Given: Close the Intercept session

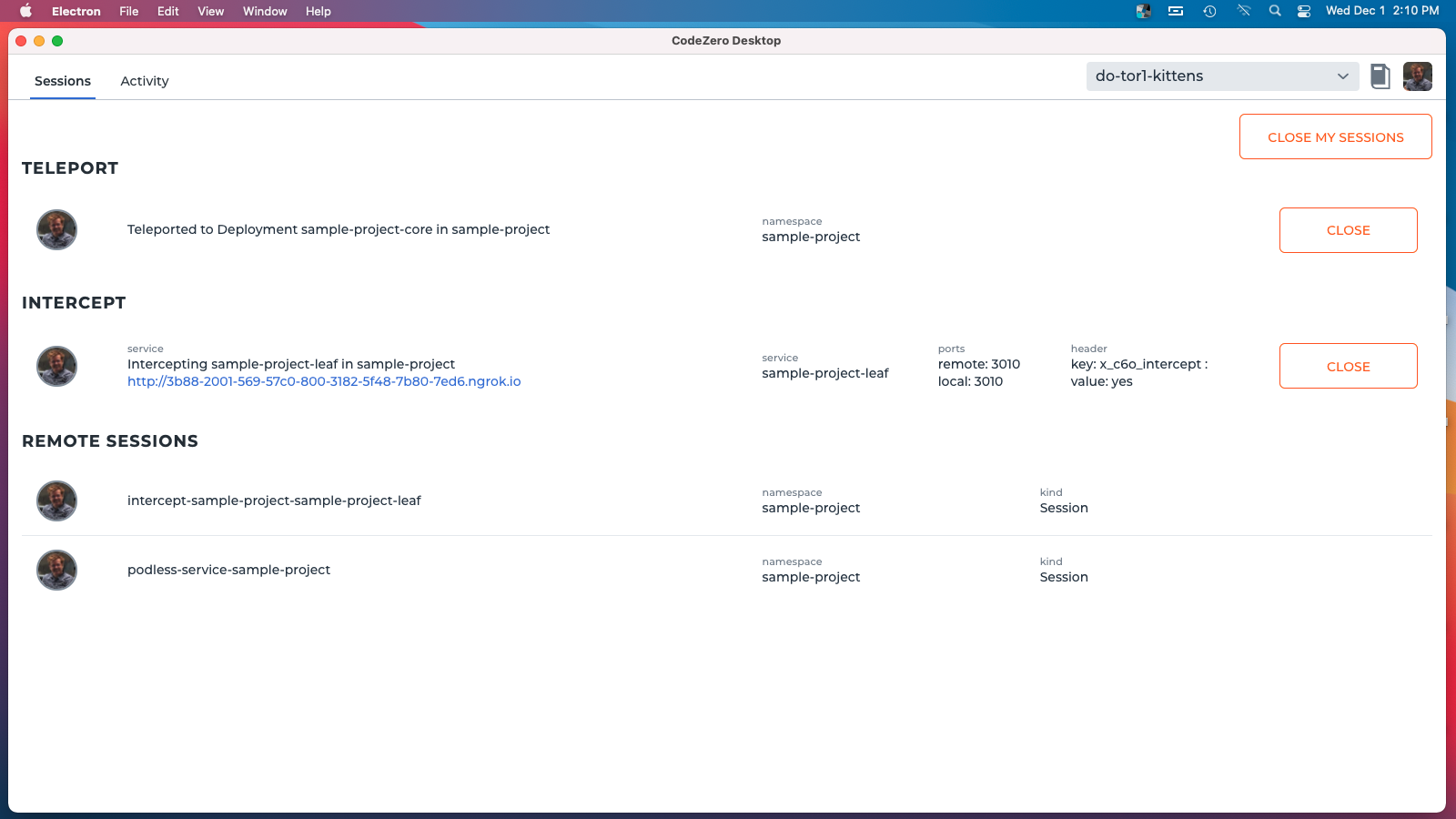Looking at the screenshot, I should point(1348,366).
